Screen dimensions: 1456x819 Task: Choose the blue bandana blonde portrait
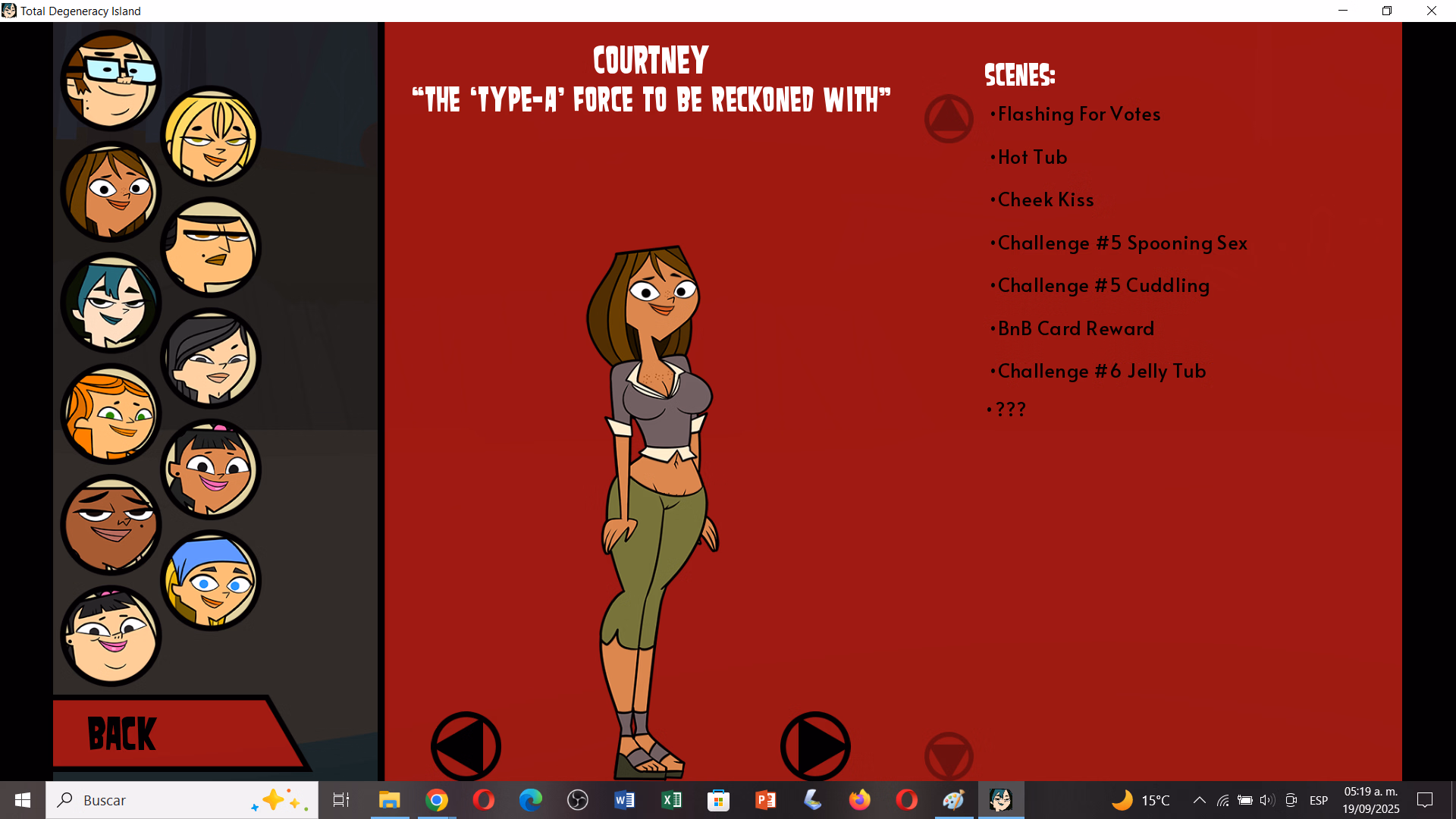click(211, 581)
